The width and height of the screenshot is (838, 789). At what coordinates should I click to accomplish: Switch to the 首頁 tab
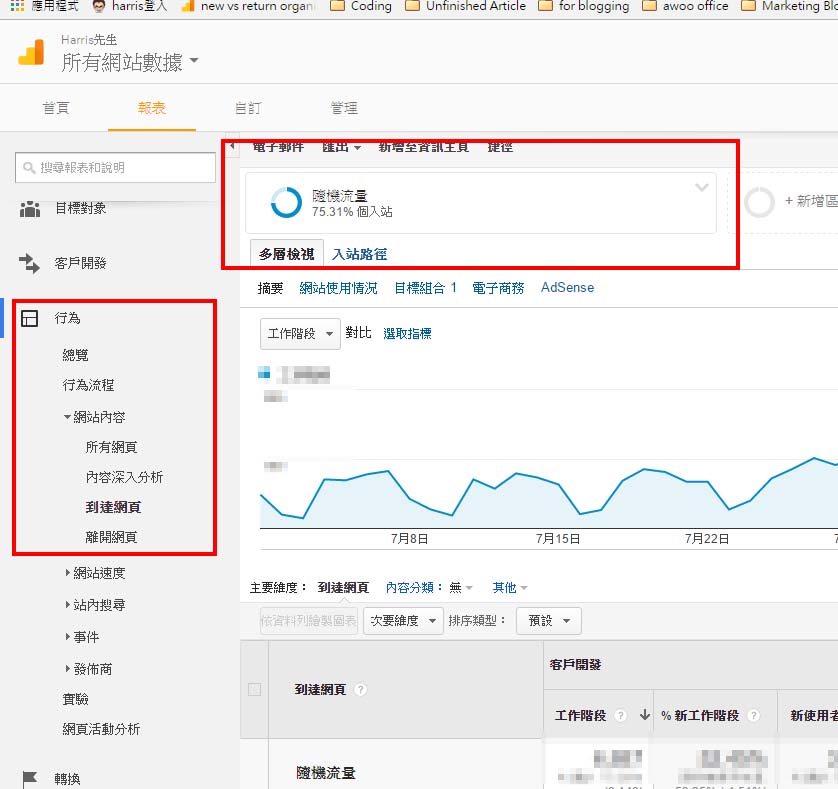tap(56, 108)
